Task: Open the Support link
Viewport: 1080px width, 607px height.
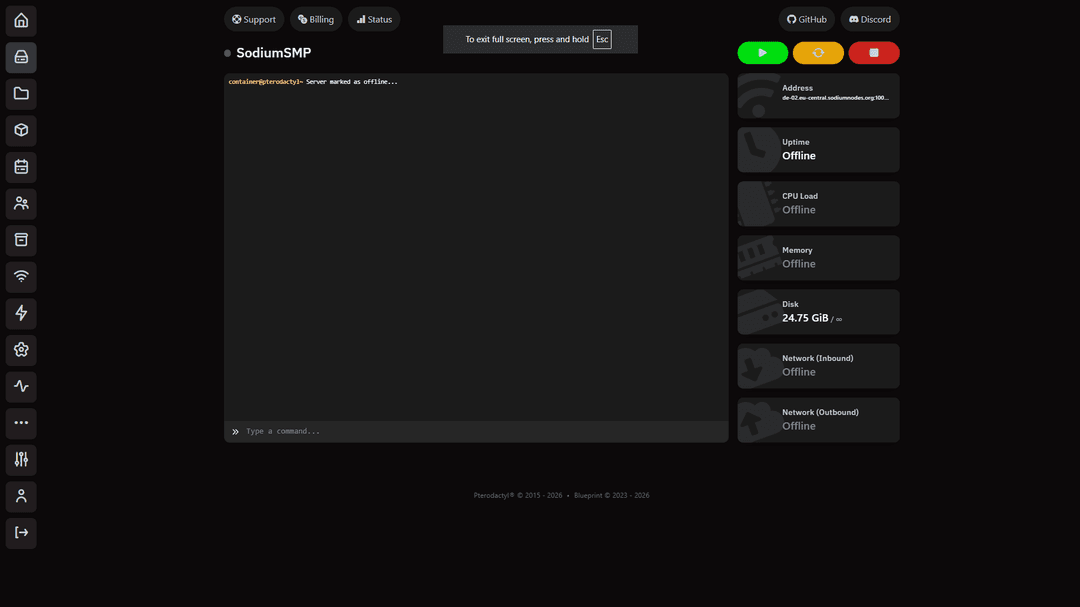Action: (253, 19)
